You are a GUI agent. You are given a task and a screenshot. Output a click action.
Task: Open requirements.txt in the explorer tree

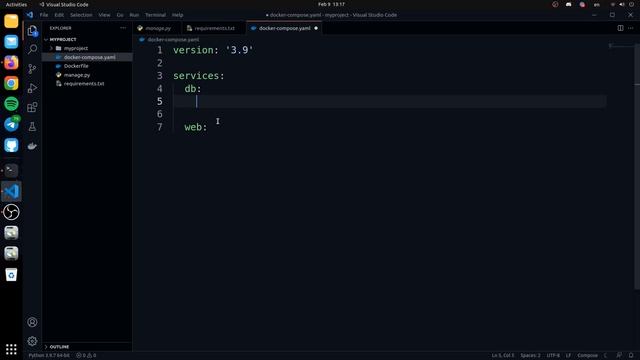[x=84, y=84]
